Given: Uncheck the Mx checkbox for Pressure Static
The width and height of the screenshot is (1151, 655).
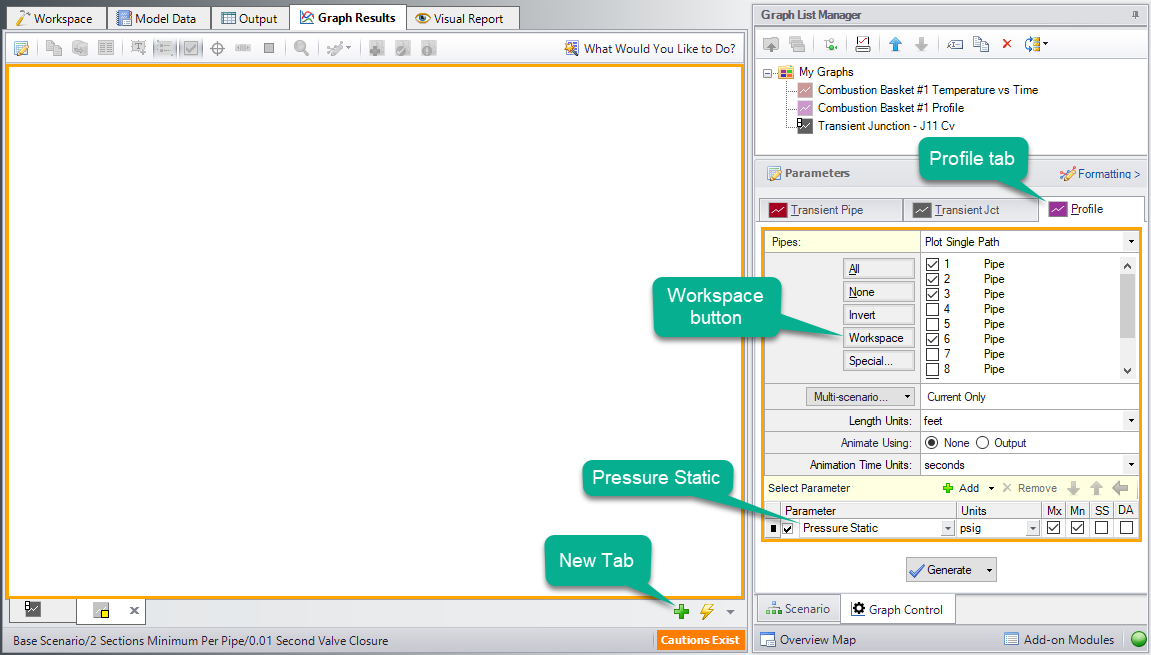Looking at the screenshot, I should tap(1053, 528).
